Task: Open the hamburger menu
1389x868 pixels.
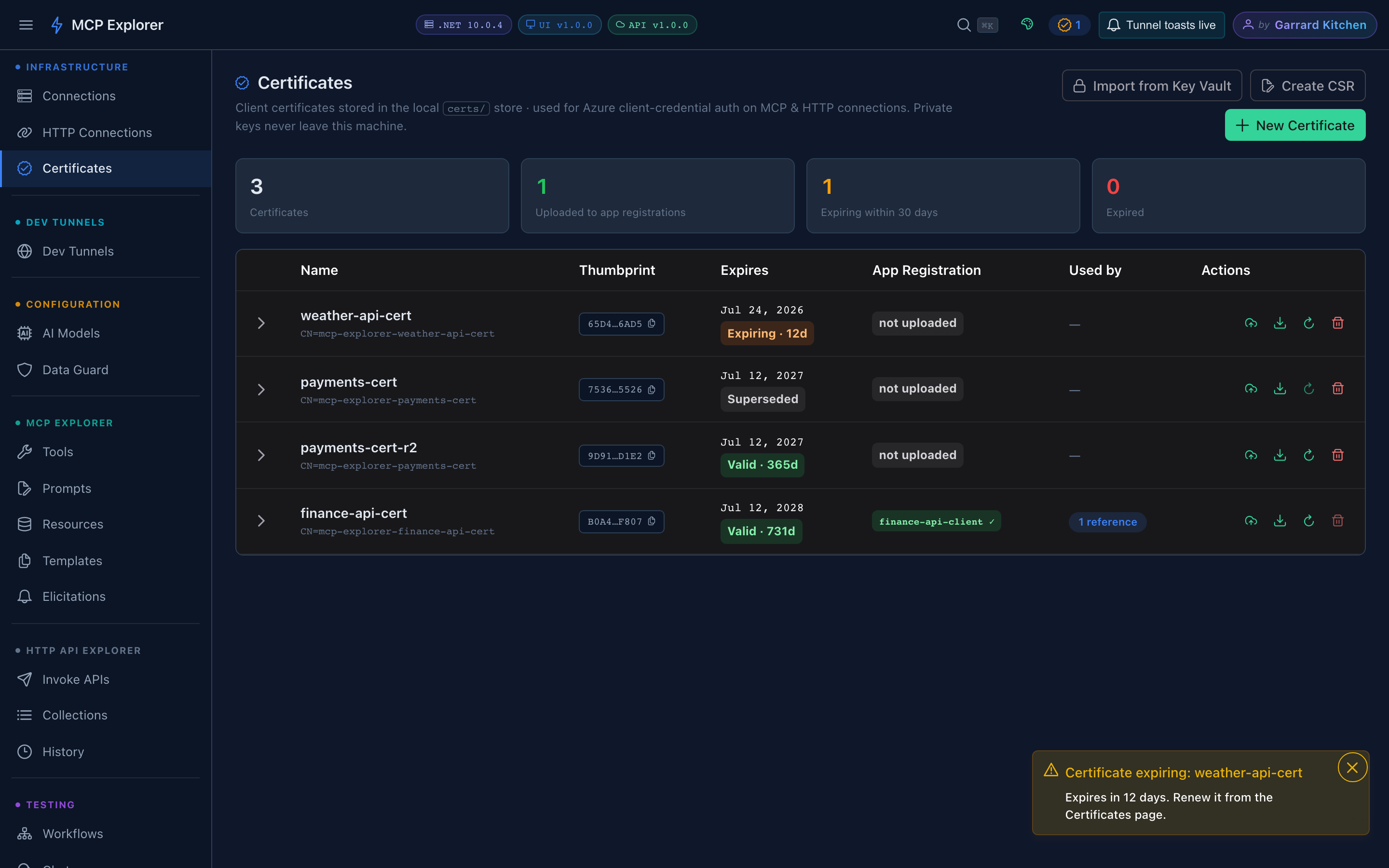Action: pos(26,25)
